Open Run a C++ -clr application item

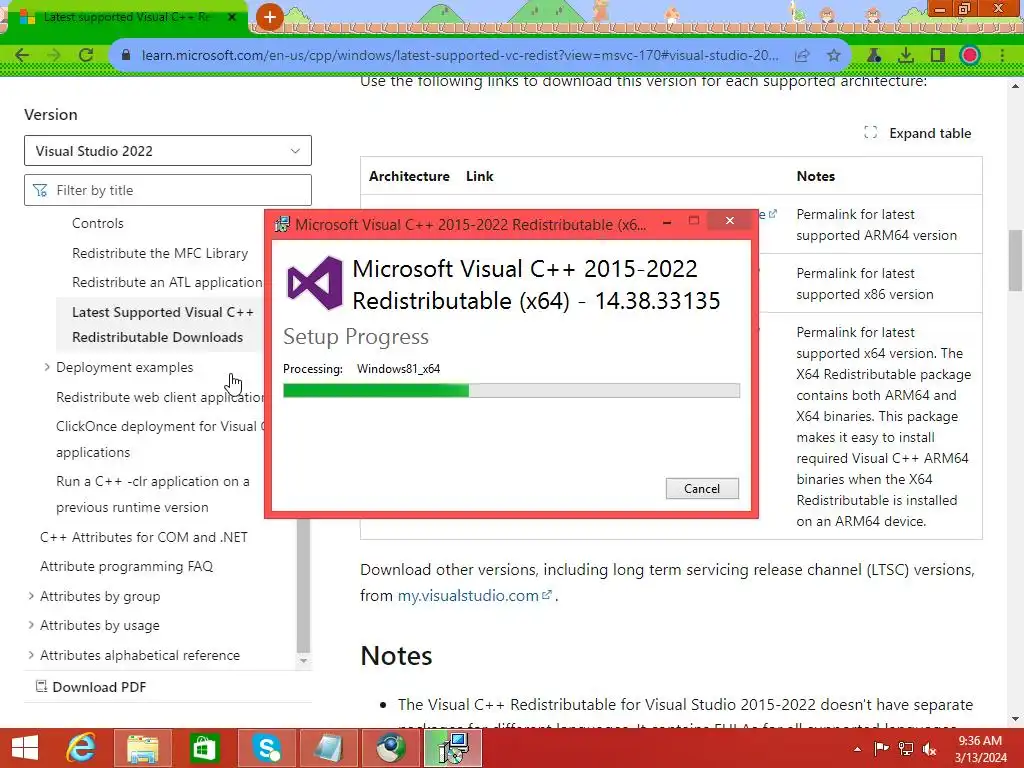(x=153, y=494)
